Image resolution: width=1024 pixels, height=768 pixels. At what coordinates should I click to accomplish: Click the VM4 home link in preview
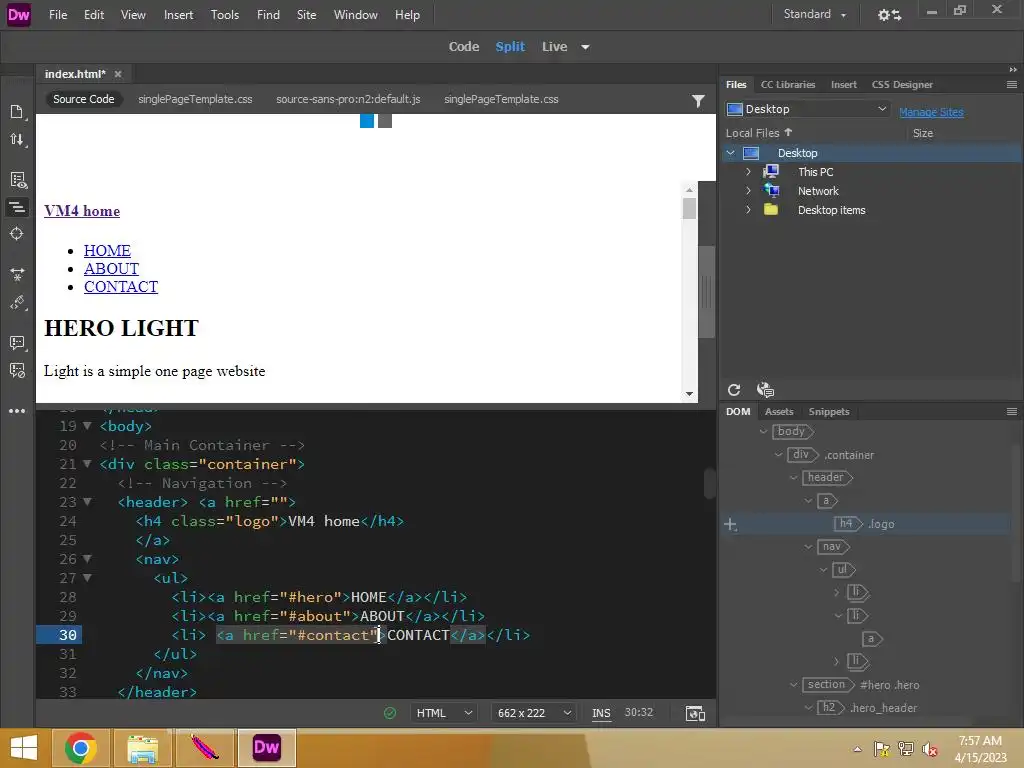coord(82,211)
